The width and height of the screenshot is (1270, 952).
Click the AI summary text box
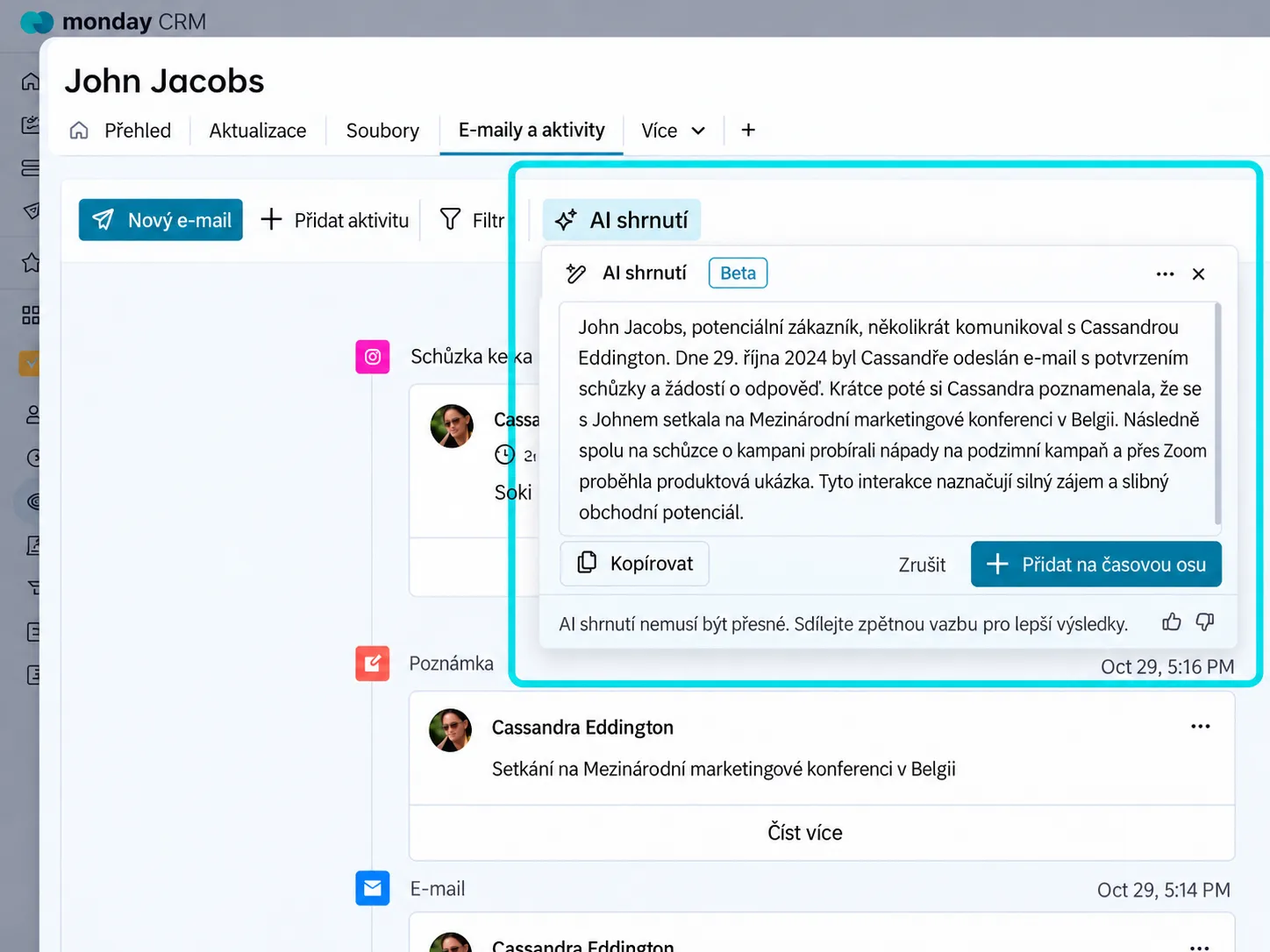[x=889, y=419]
